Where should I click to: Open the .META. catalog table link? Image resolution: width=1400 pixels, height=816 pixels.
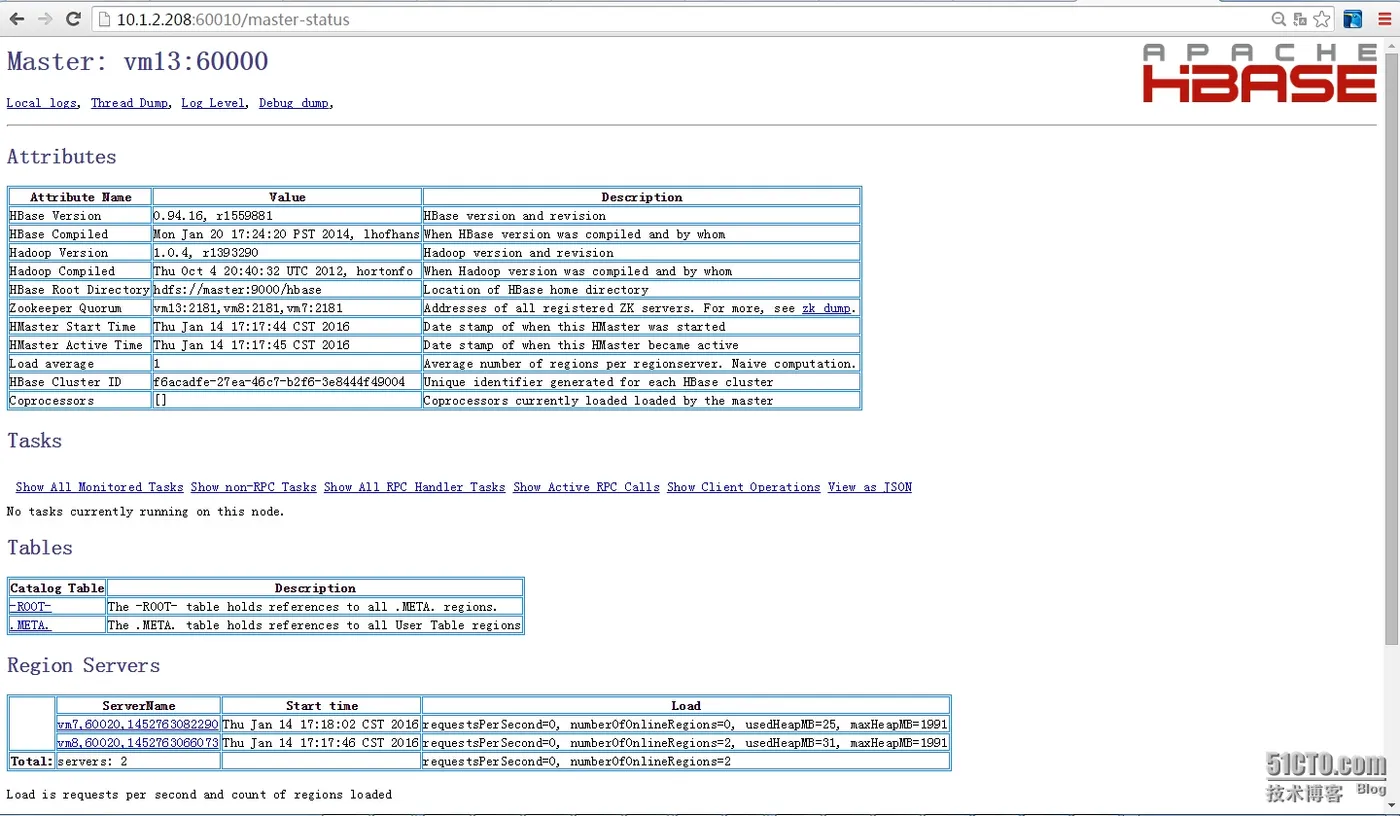(30, 625)
